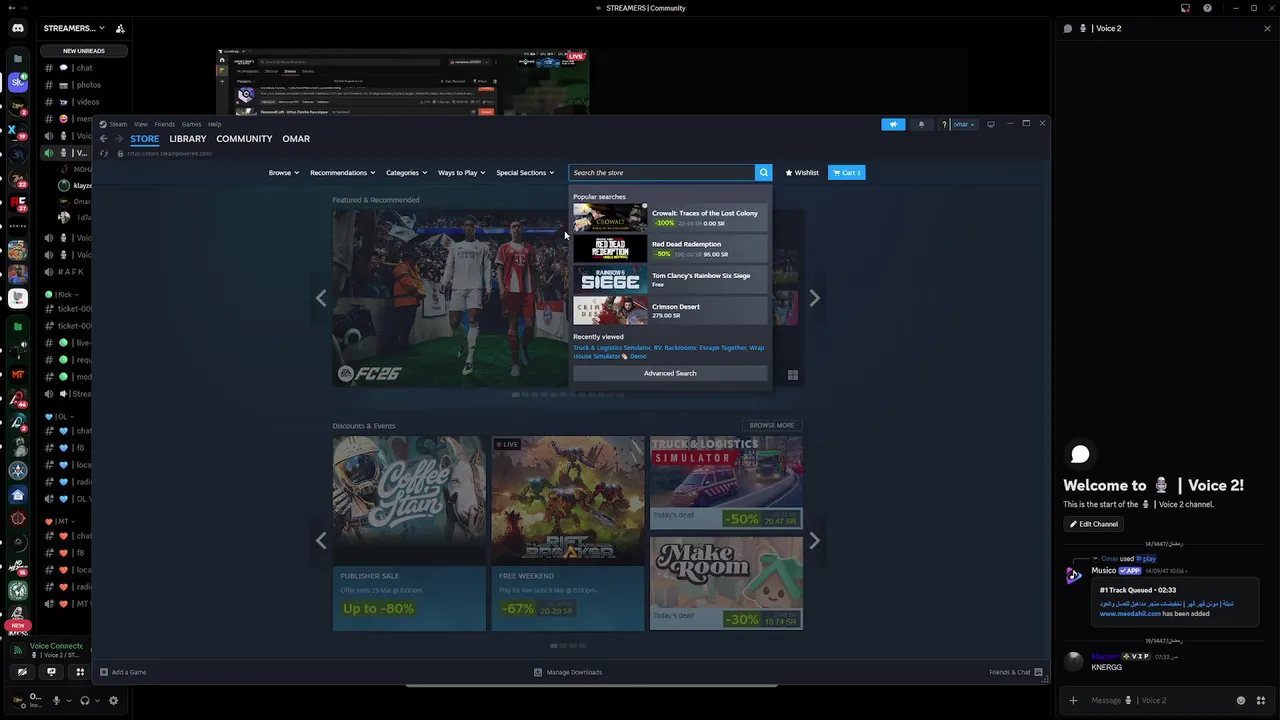
Task: Click Steam help question mark icon
Action: click(x=943, y=124)
